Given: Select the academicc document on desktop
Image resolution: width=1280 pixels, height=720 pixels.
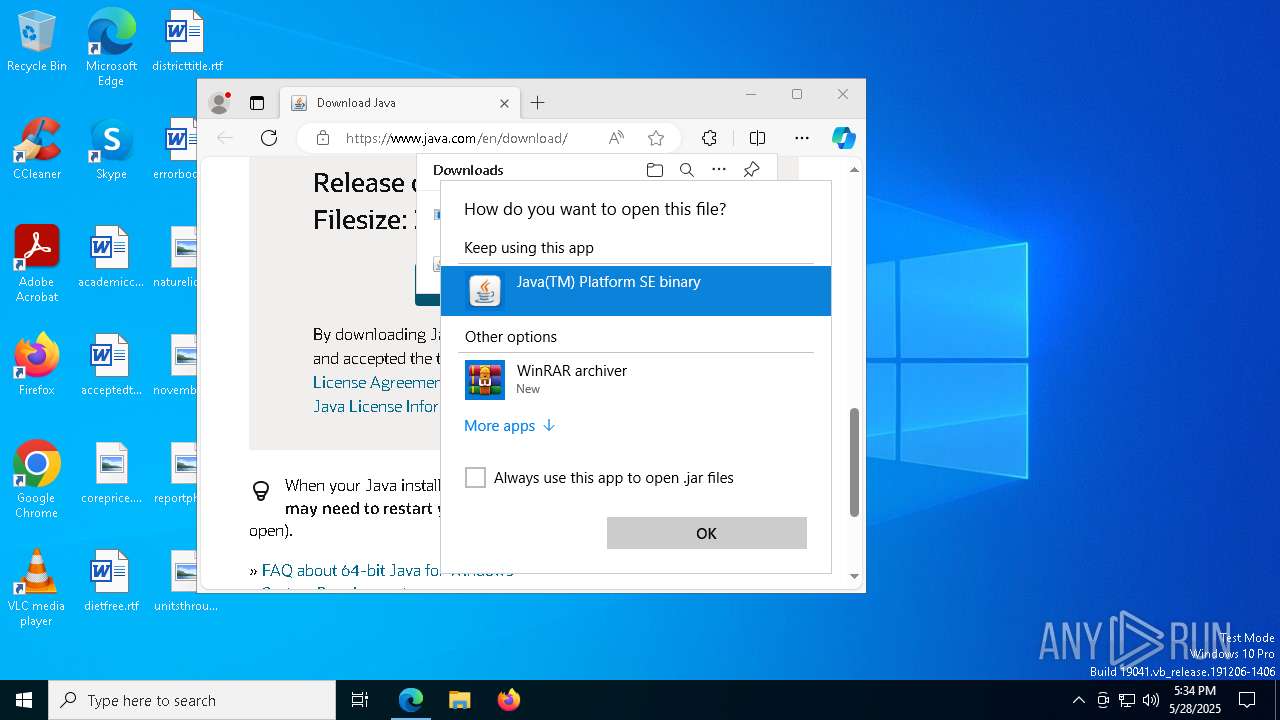Looking at the screenshot, I should click(111, 257).
